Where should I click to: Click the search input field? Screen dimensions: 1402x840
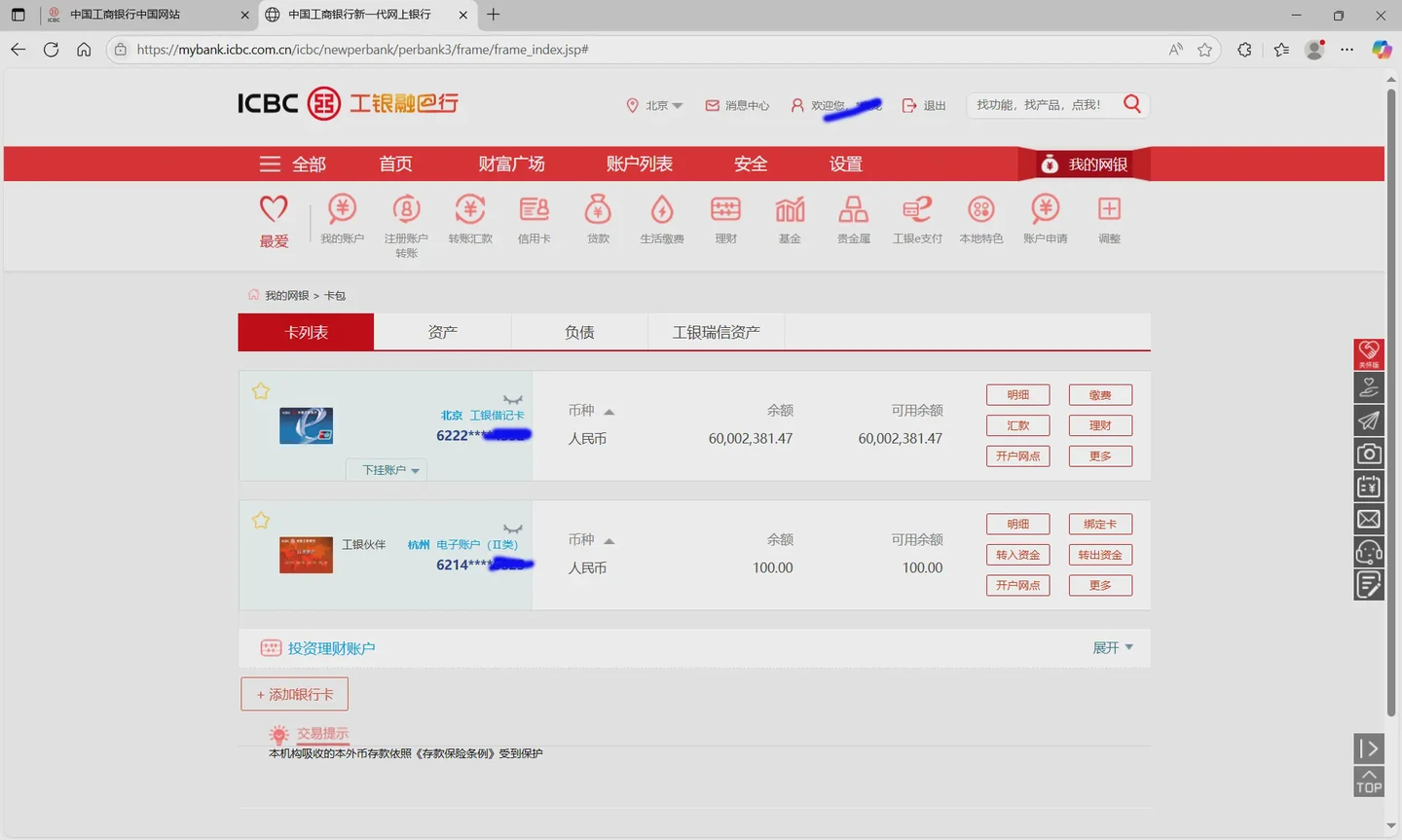1042,105
